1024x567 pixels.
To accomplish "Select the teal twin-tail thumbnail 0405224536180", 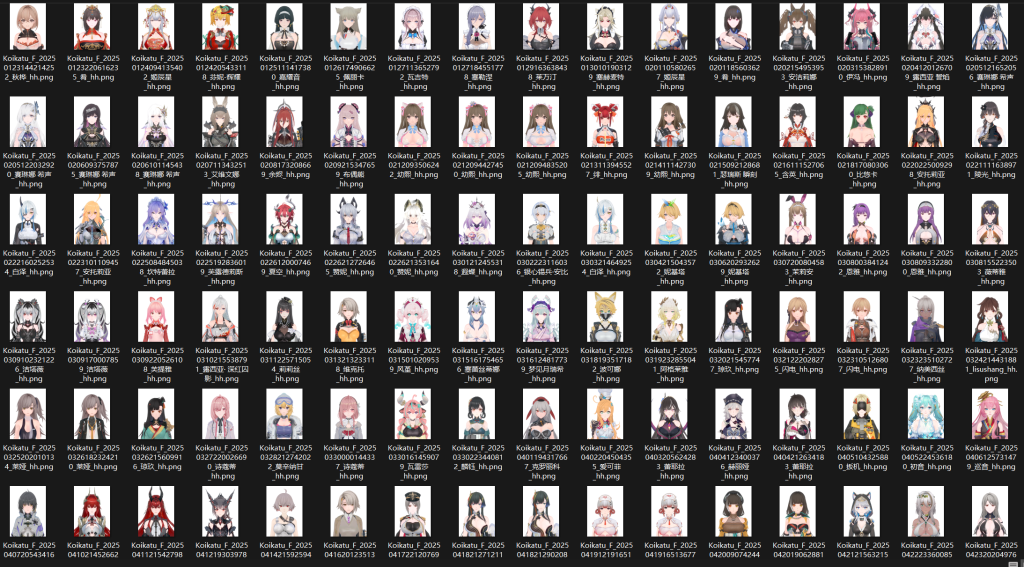I will pos(925,414).
